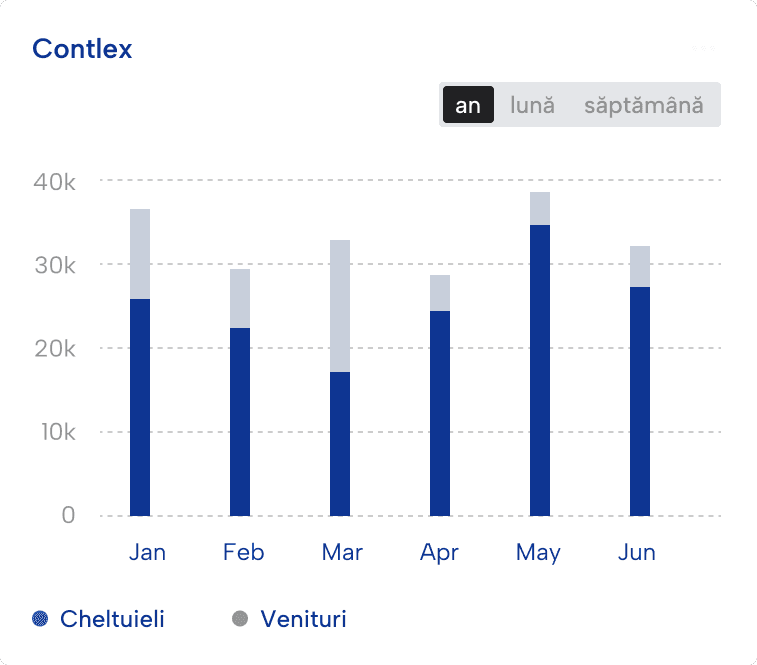Click the gray segment of February bar
This screenshot has height=665, width=757.
pyautogui.click(x=240, y=298)
